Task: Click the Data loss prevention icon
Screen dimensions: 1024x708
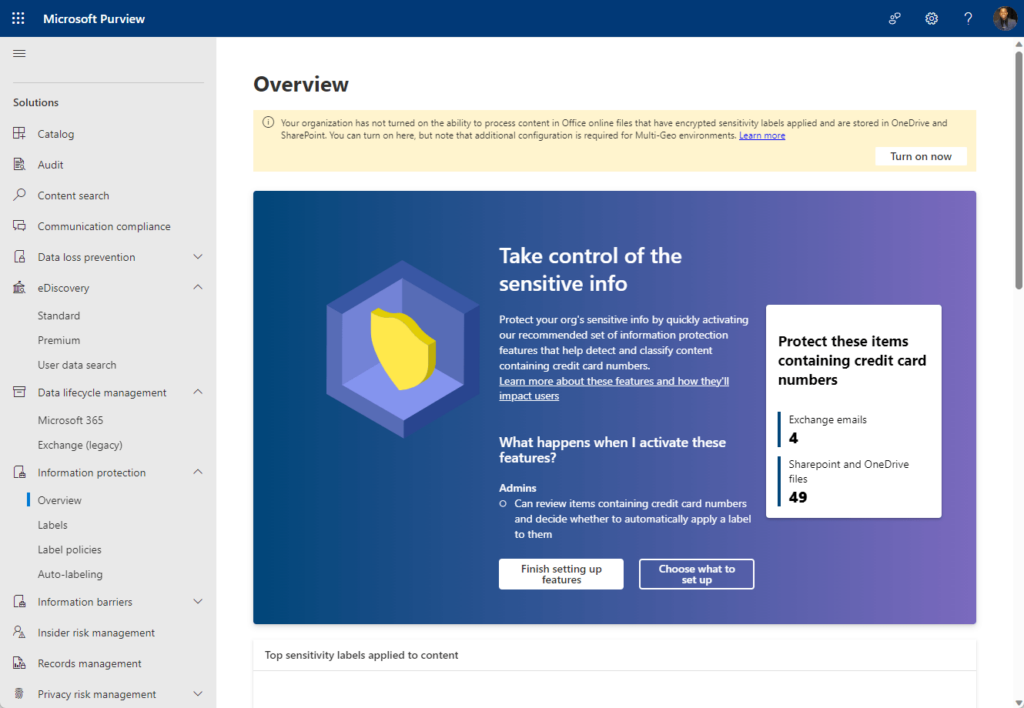Action: click(20, 257)
